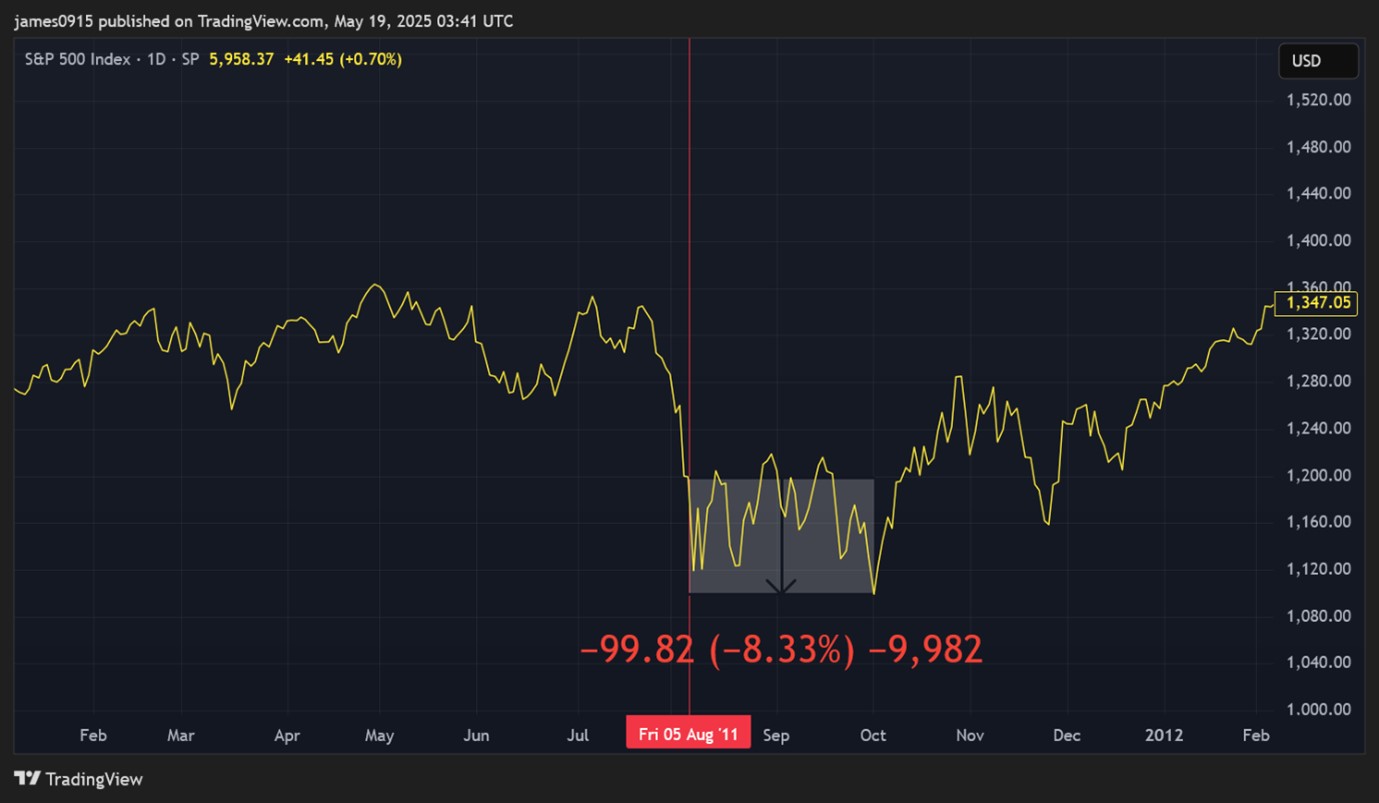The image size is (1379, 803).
Task: Click the 1,520.00 price axis label
Action: coord(1319,100)
